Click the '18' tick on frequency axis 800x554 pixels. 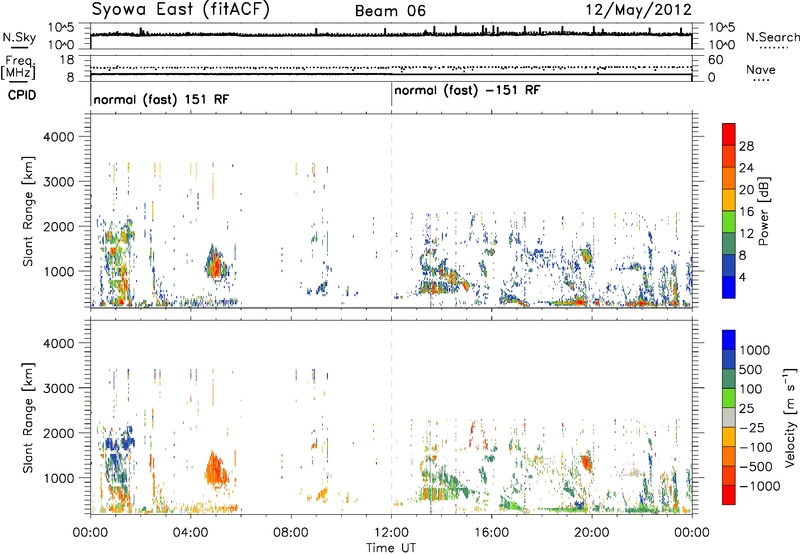(x=67, y=60)
